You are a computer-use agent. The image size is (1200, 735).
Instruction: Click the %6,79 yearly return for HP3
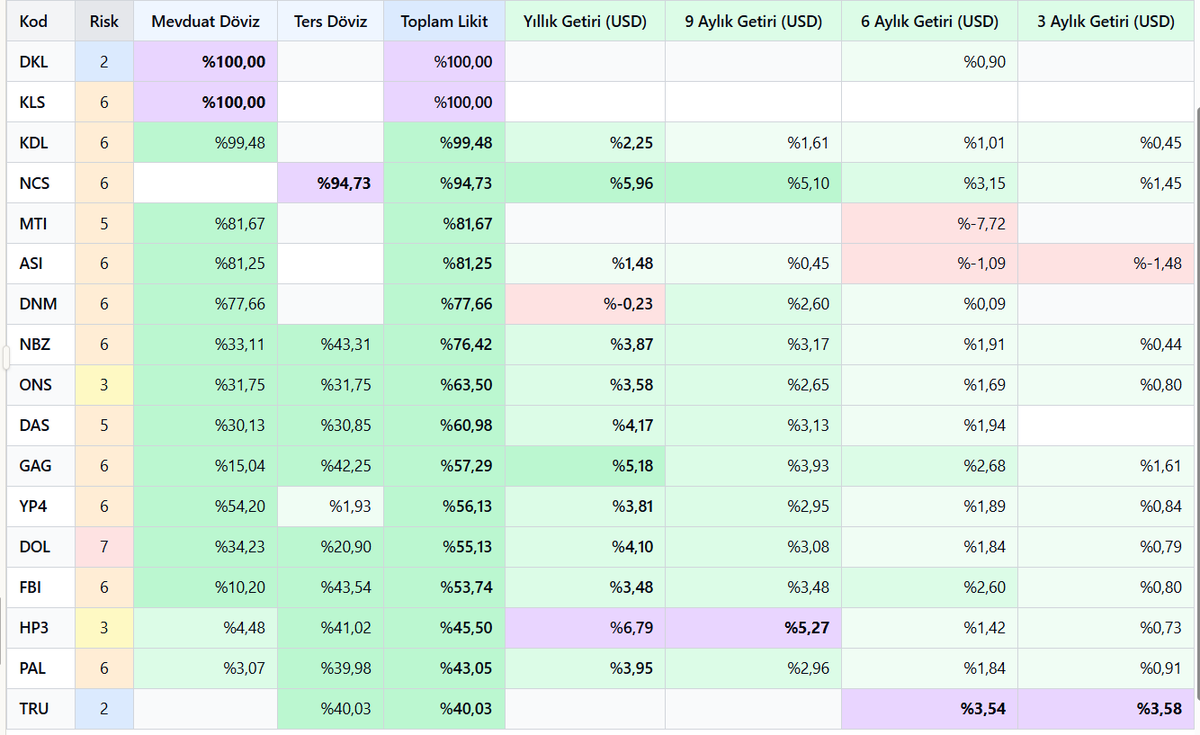tap(585, 628)
